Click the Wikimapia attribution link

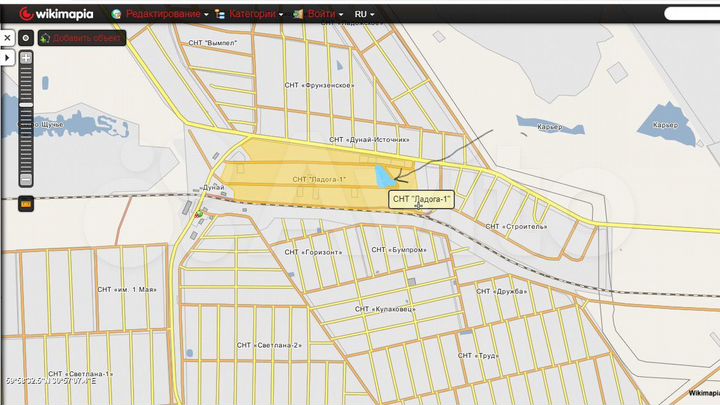[x=703, y=393]
